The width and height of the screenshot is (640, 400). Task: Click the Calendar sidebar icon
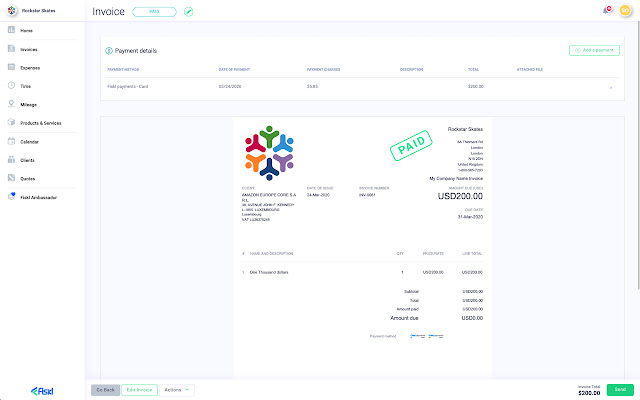pyautogui.click(x=11, y=141)
